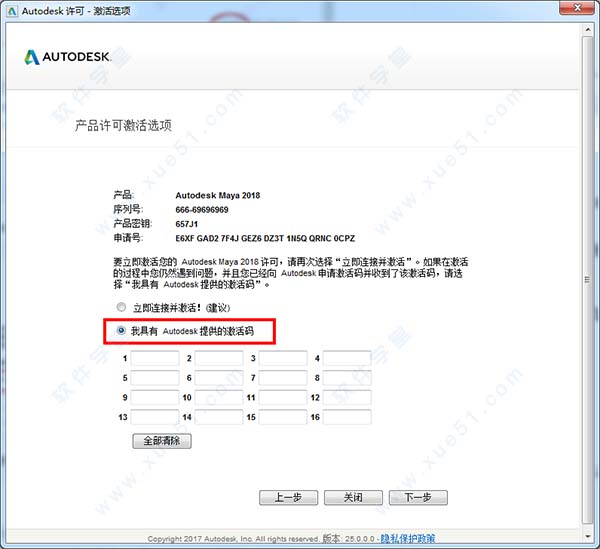Click activation code field 15
This screenshot has height=549, width=600.
point(283,417)
